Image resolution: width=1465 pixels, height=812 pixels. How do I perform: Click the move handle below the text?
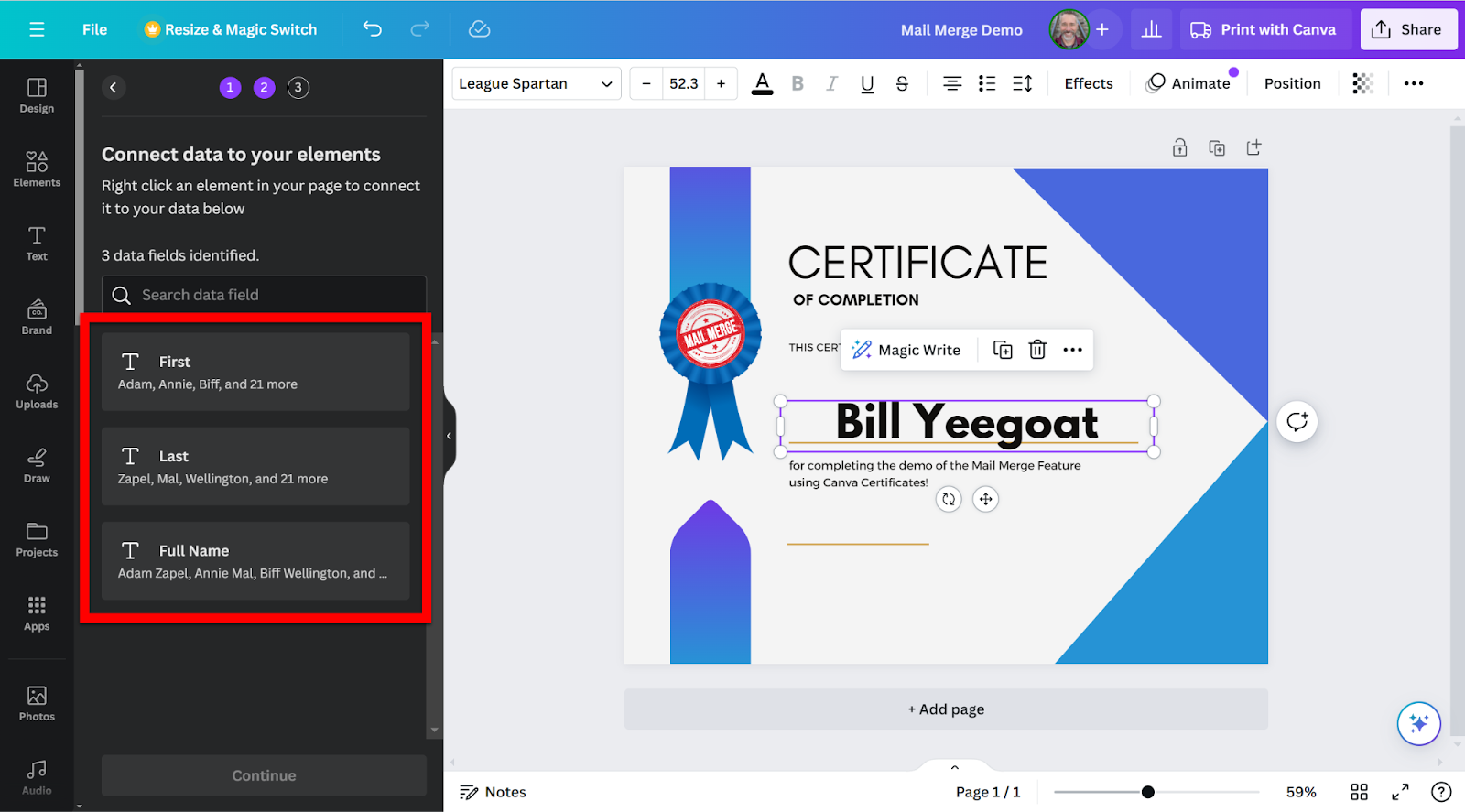985,499
